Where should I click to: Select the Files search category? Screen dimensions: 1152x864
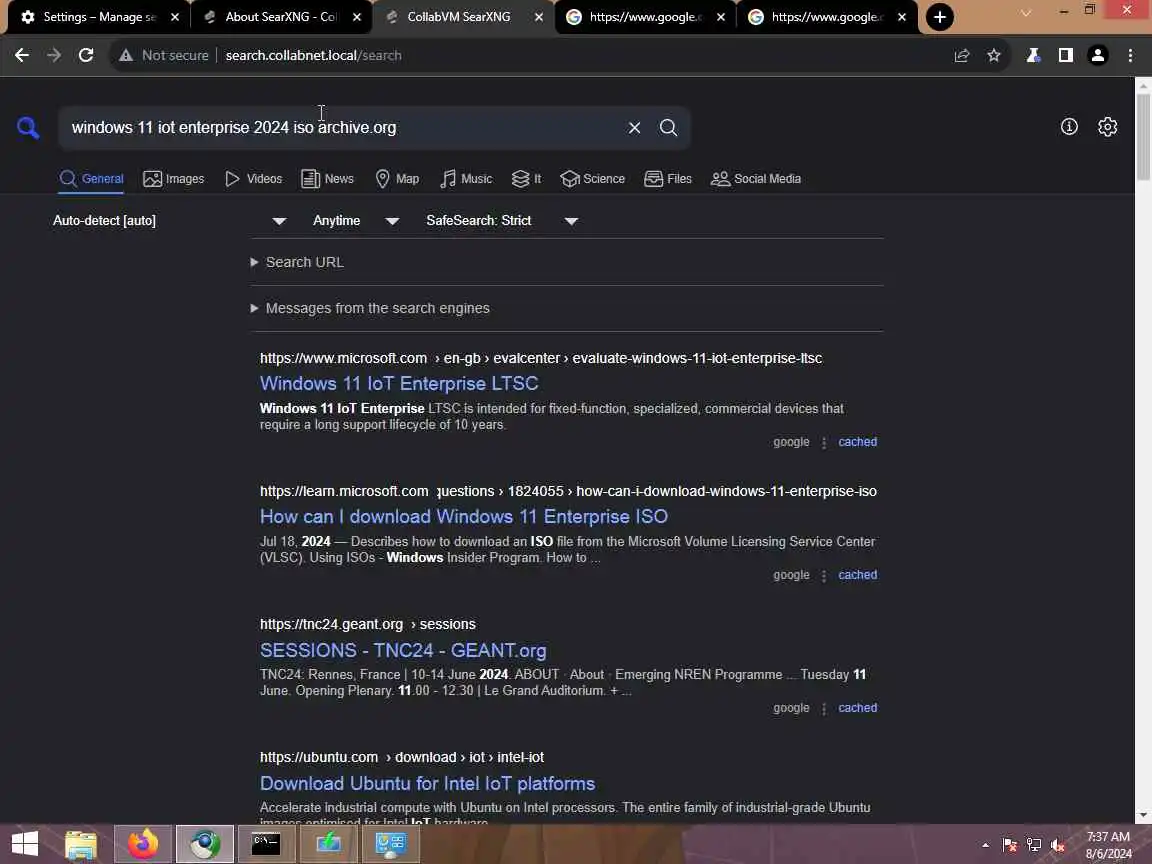[668, 179]
